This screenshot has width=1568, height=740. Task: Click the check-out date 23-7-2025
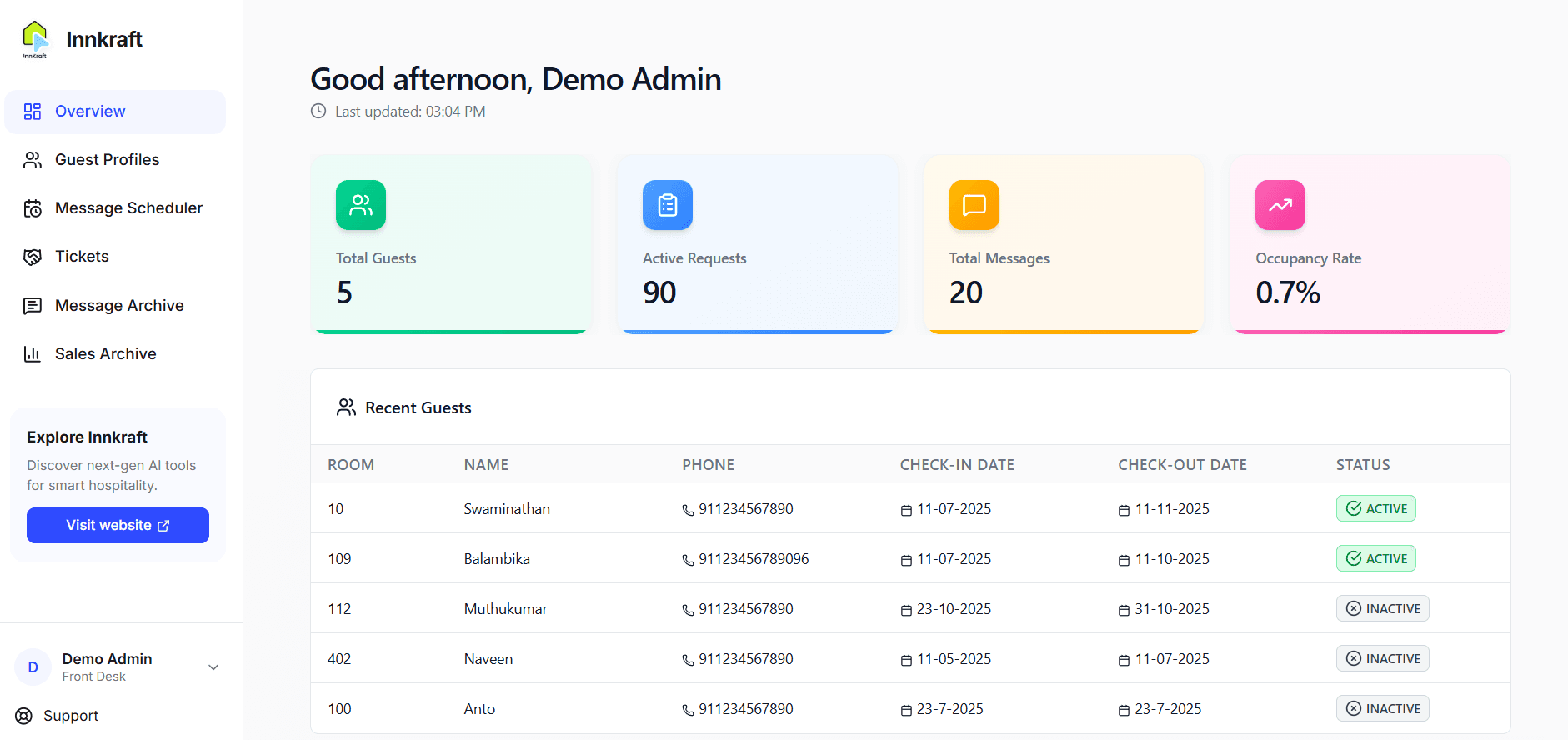click(1168, 709)
